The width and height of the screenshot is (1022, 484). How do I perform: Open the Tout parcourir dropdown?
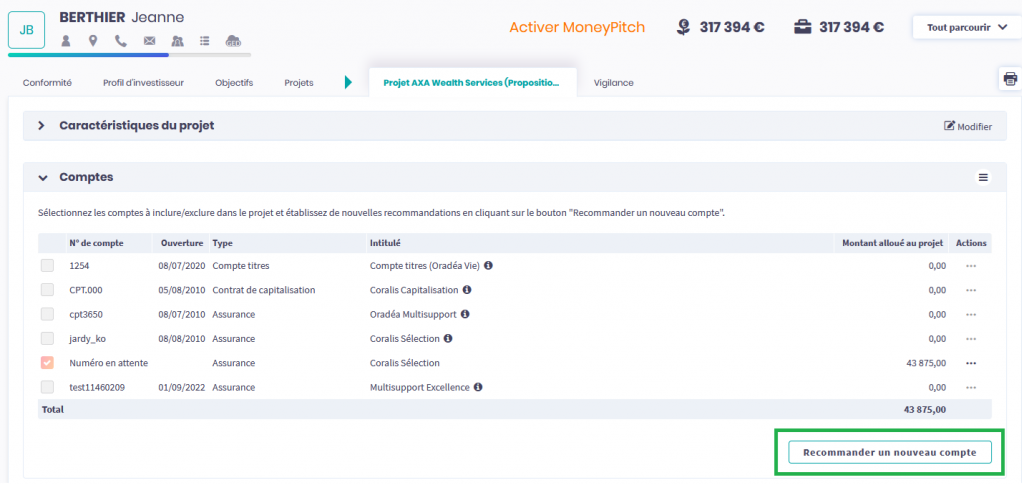(966, 27)
